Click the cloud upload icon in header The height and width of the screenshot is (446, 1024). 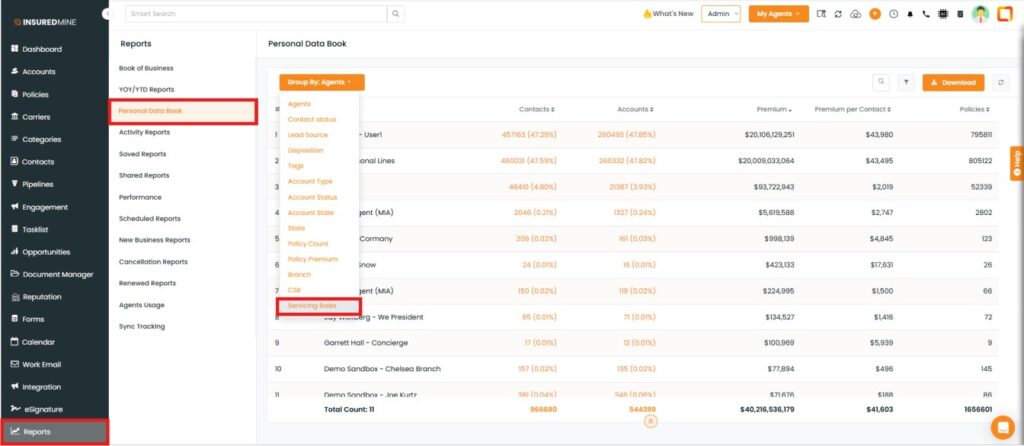(856, 14)
